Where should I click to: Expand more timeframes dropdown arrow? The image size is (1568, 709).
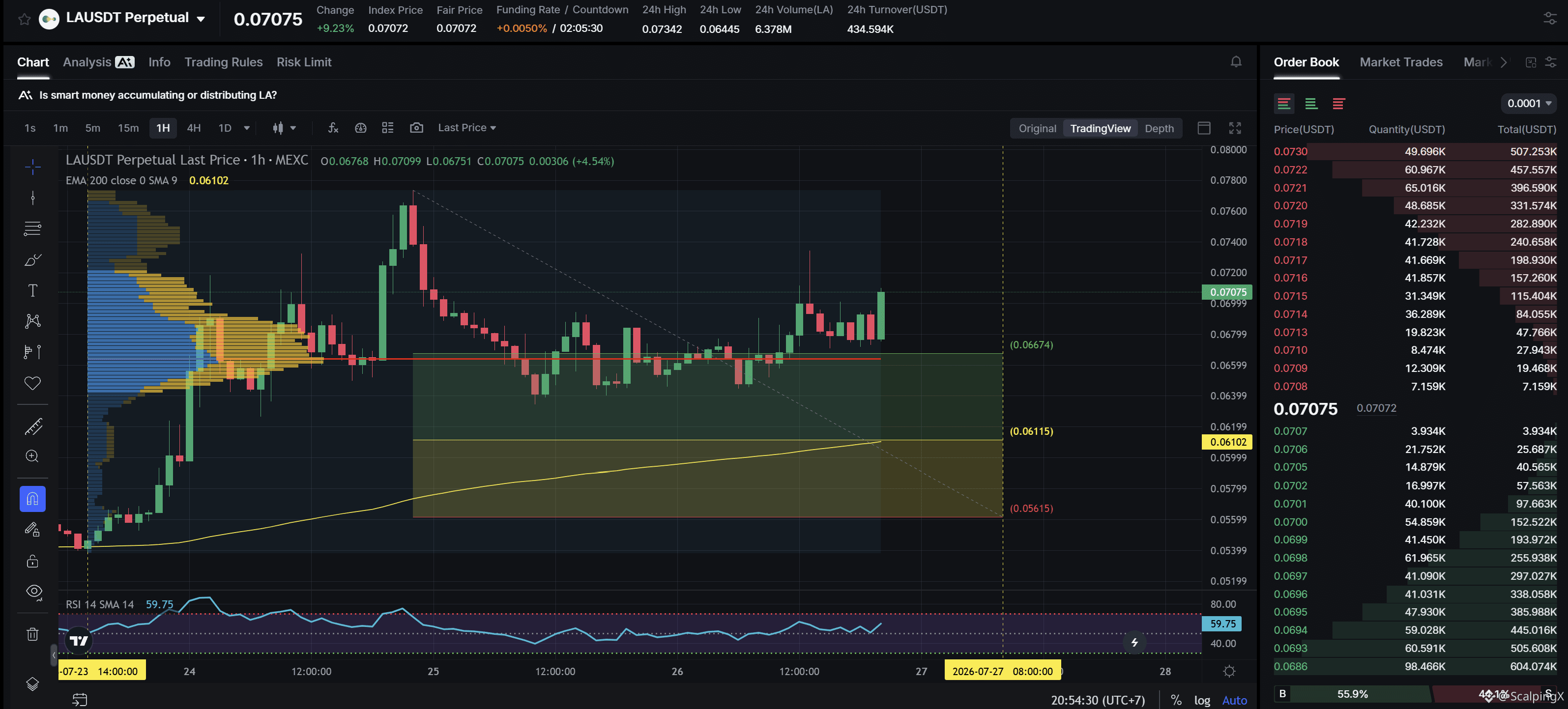247,128
